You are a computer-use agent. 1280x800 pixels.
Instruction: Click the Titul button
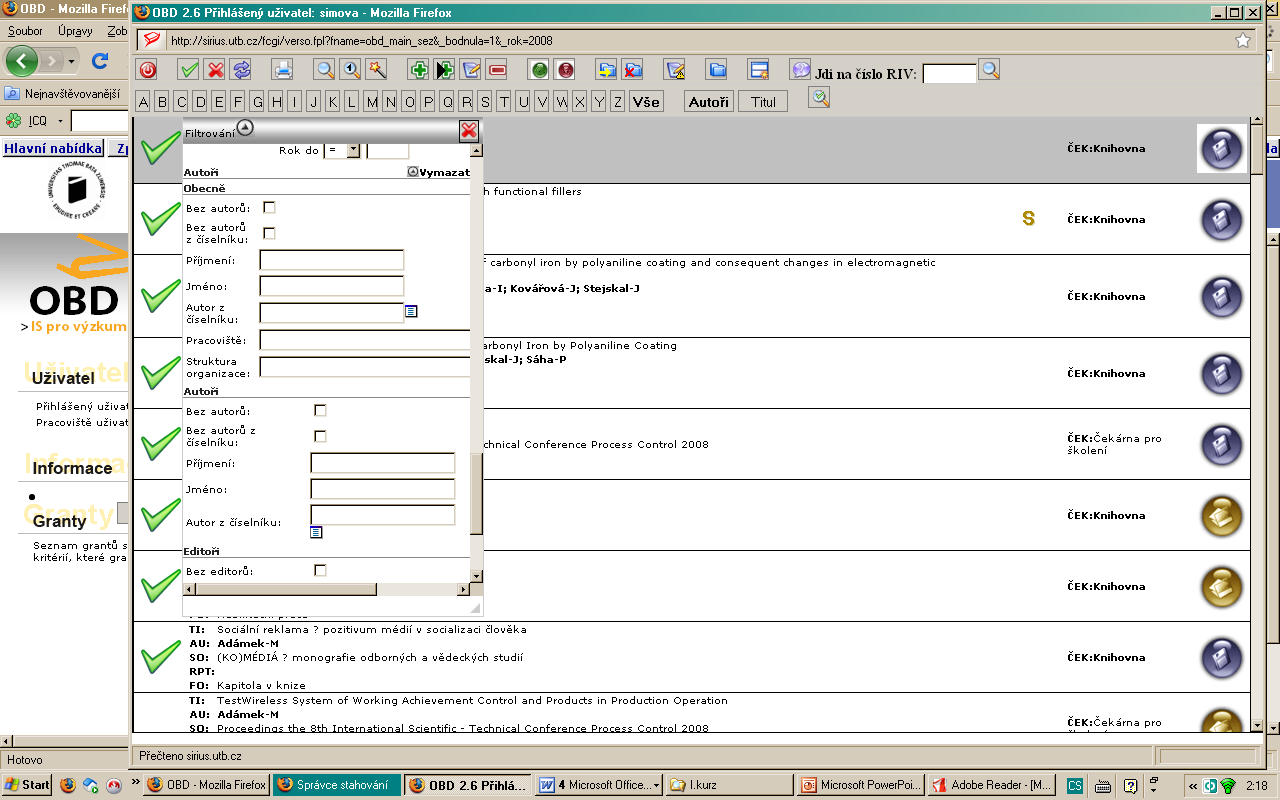[763, 101]
